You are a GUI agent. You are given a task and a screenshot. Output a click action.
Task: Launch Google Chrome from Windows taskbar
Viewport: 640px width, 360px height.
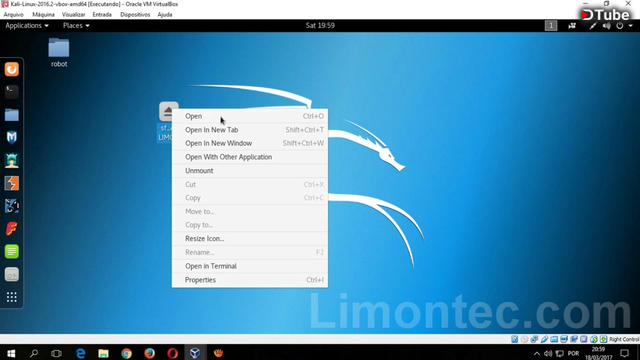(127, 353)
